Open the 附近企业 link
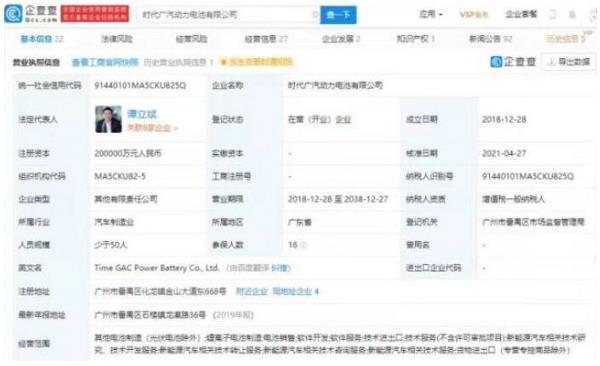The height and width of the screenshot is (366, 600). tap(251, 292)
